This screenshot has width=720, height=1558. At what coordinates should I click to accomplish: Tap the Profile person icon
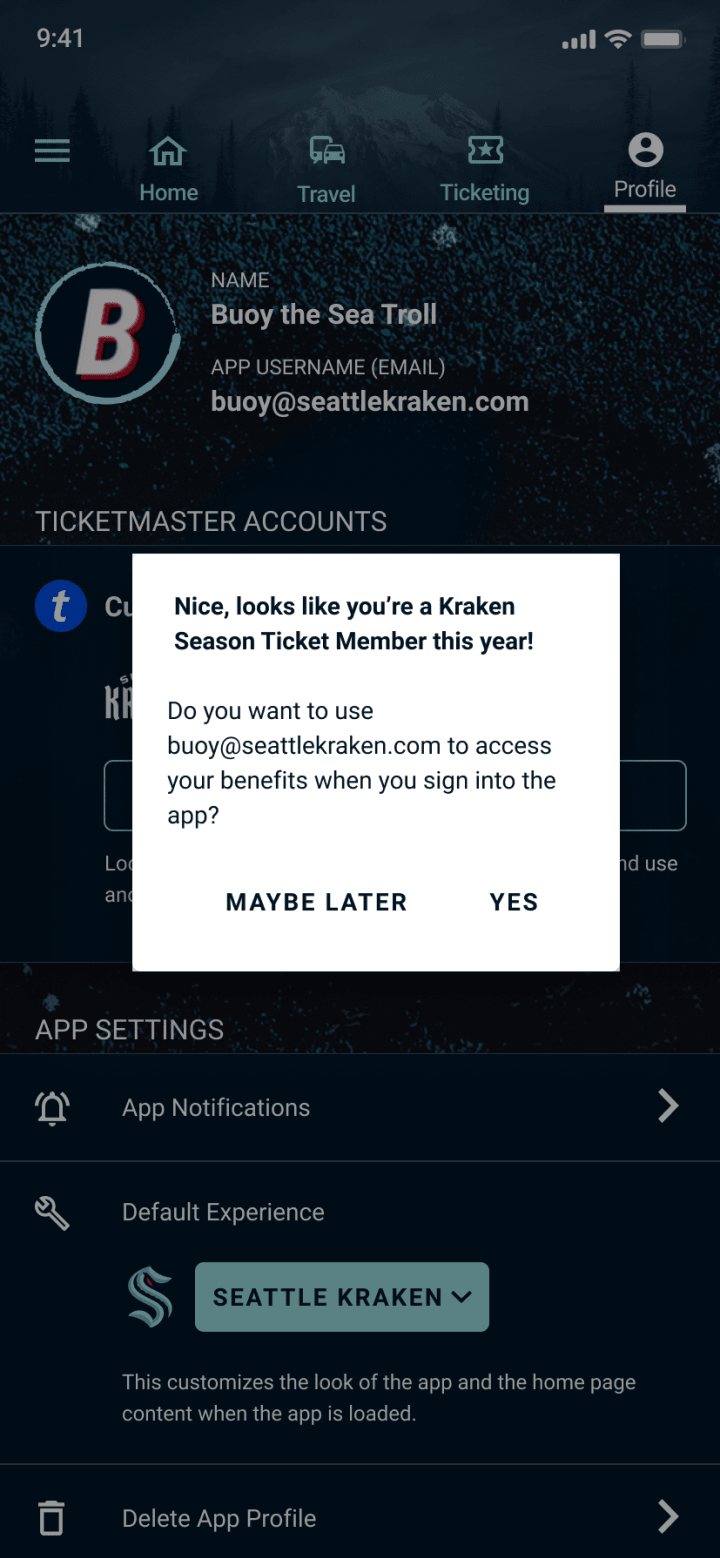click(x=645, y=150)
